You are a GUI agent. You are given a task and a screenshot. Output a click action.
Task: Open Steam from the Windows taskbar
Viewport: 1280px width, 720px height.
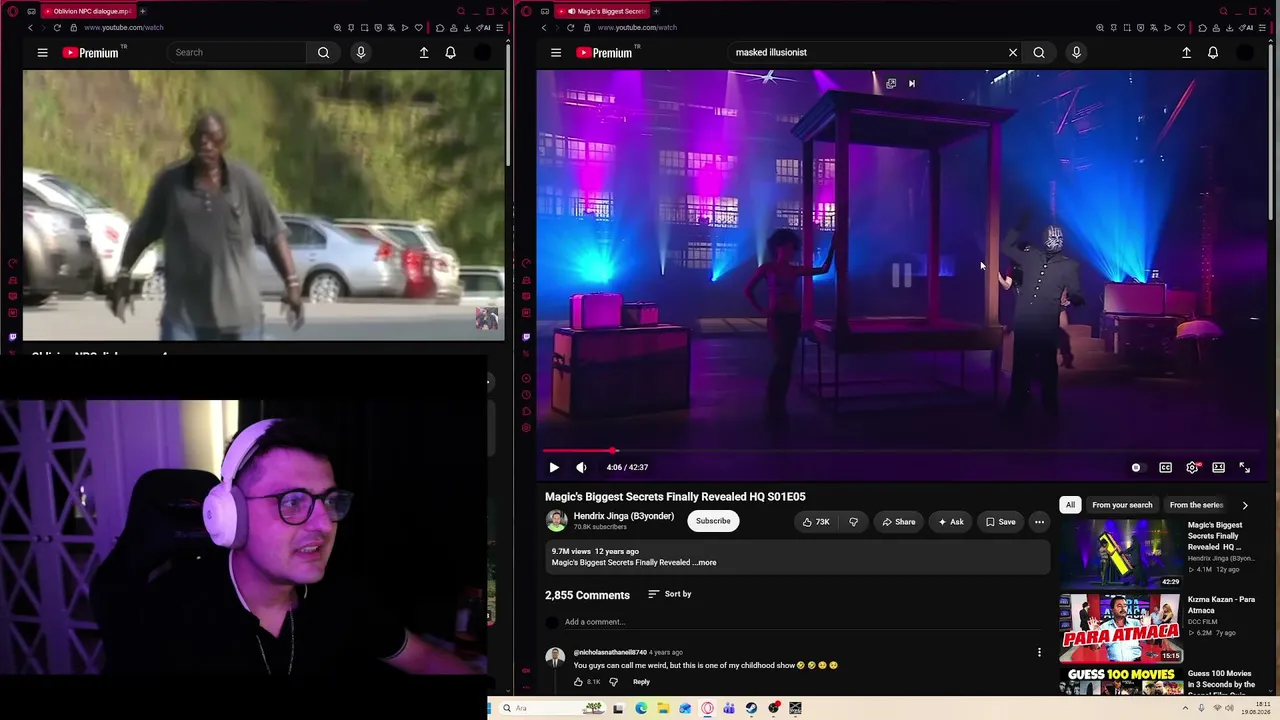point(751,708)
